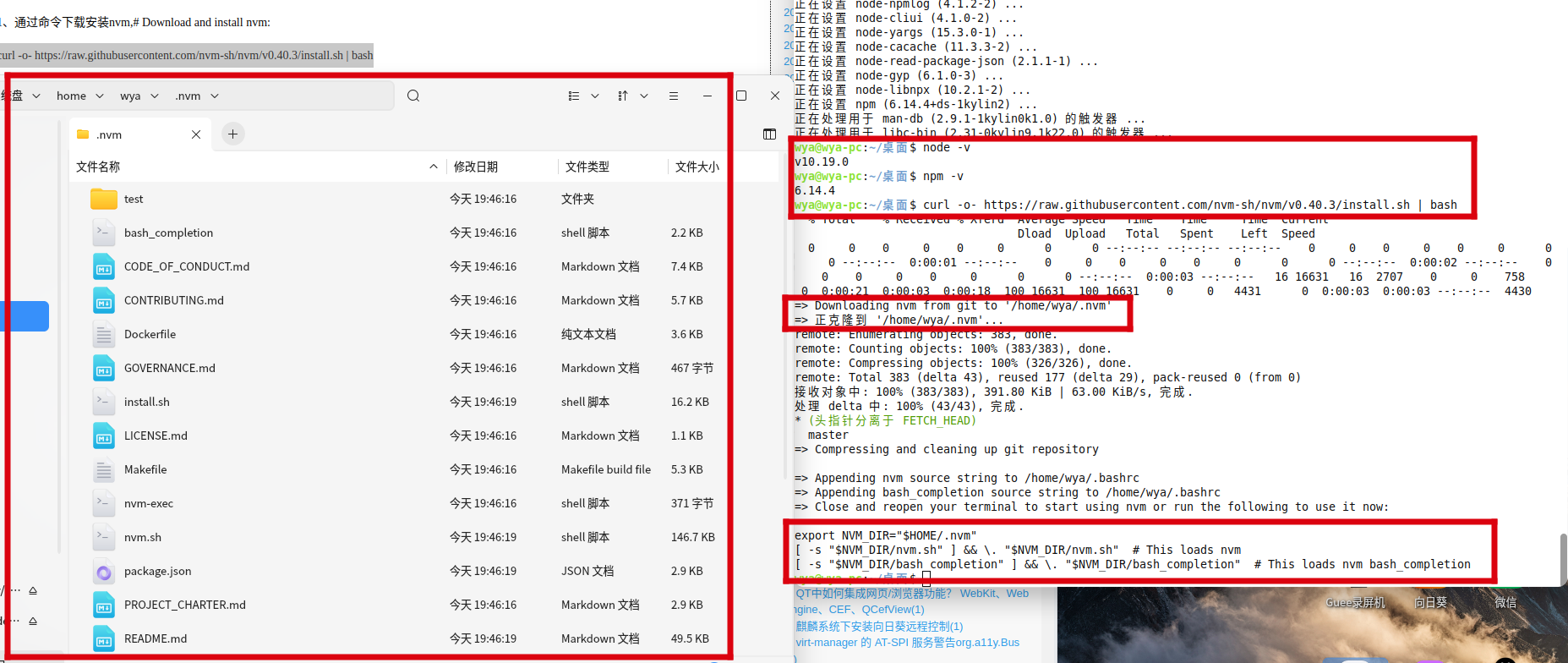This screenshot has width=1568, height=663.
Task: Click 'bash_completion' file name
Action: pyautogui.click(x=168, y=233)
